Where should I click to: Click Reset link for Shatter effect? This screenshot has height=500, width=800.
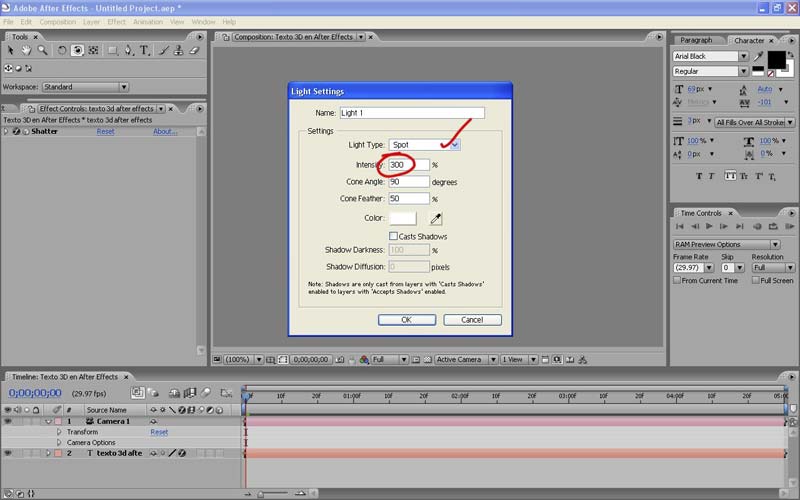(x=106, y=132)
